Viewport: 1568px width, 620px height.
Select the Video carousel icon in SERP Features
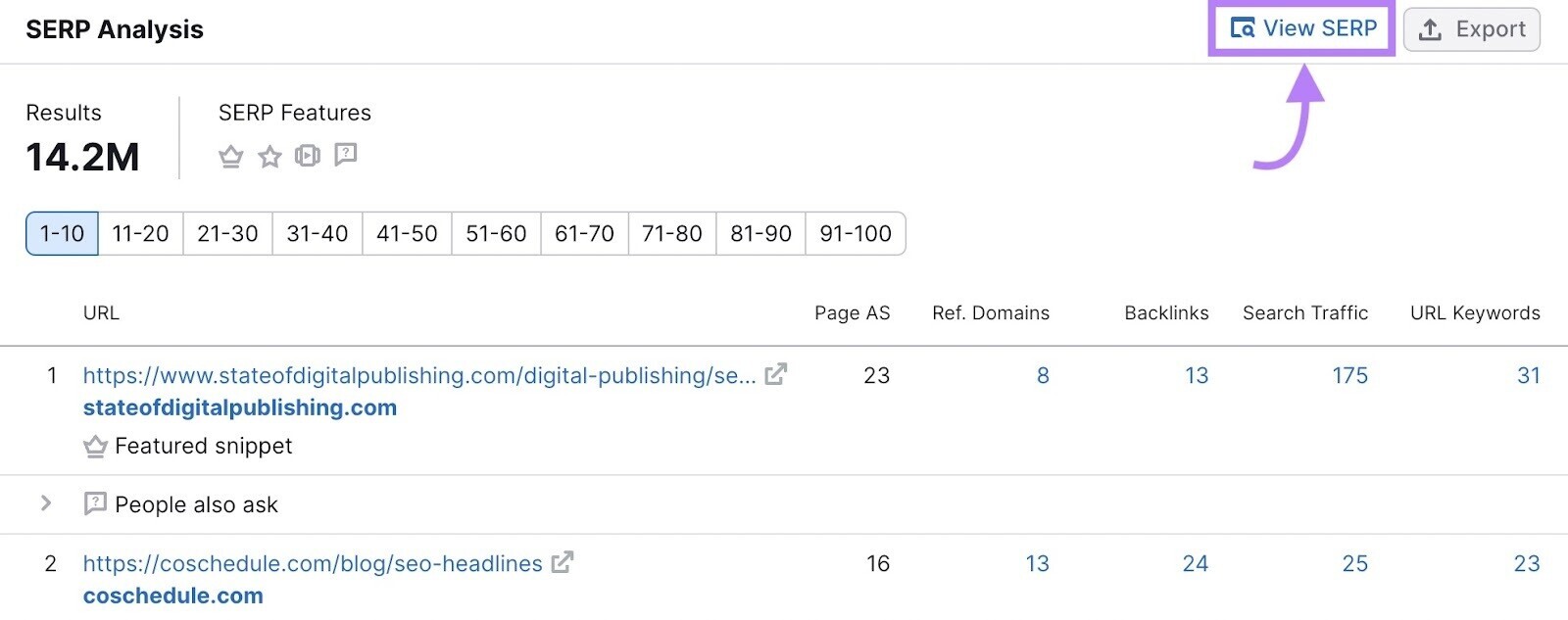[308, 156]
